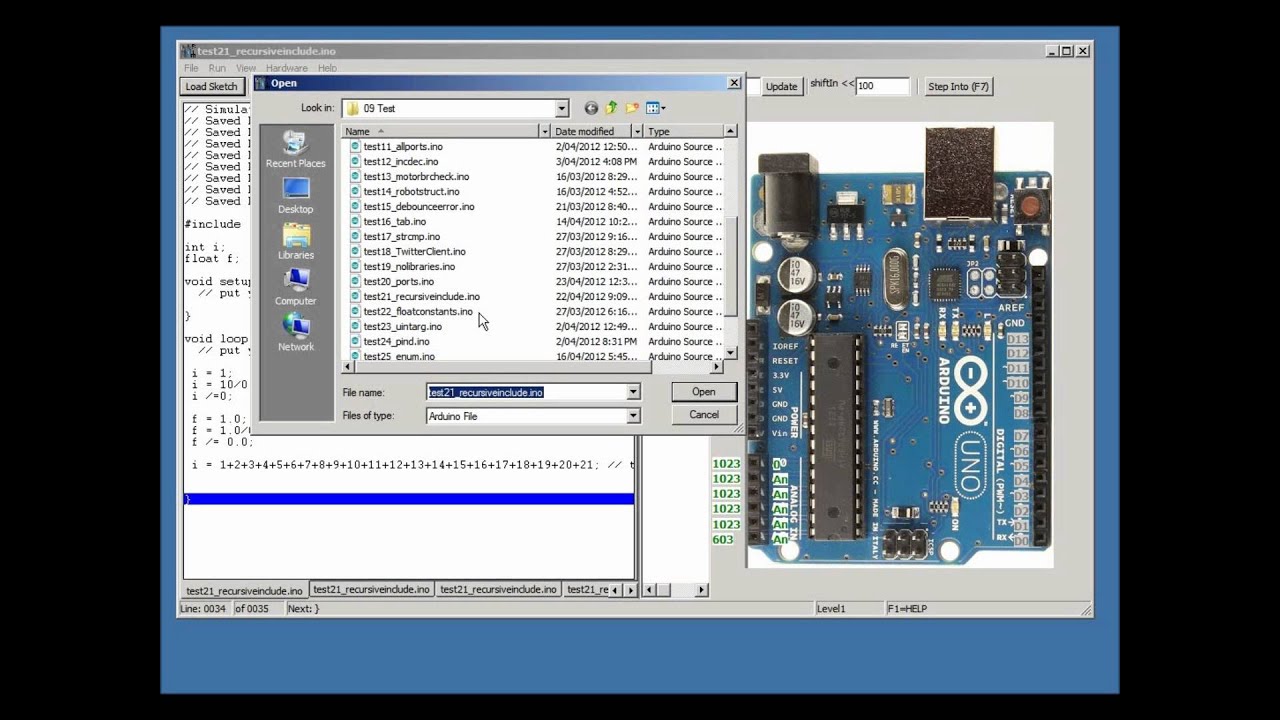This screenshot has height=720, width=1280.
Task: Click Open to load the selected file
Action: (704, 392)
